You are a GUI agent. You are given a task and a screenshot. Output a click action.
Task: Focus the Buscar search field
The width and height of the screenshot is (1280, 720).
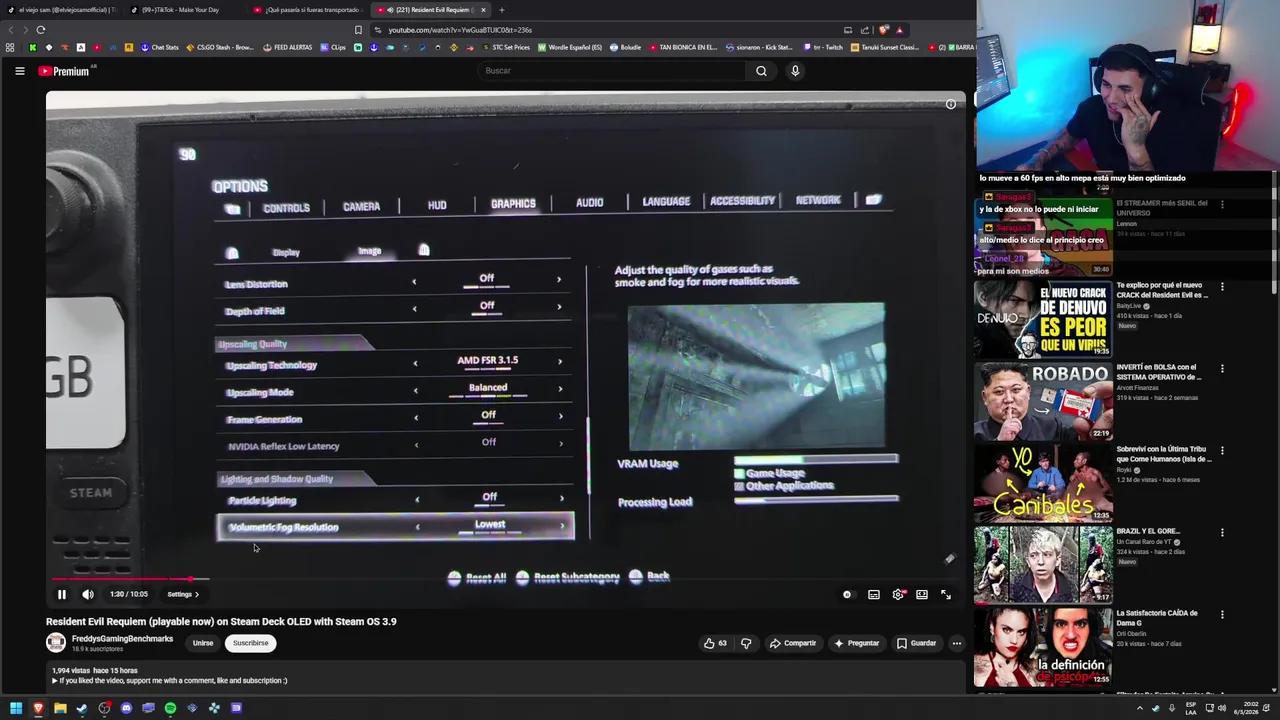(612, 71)
